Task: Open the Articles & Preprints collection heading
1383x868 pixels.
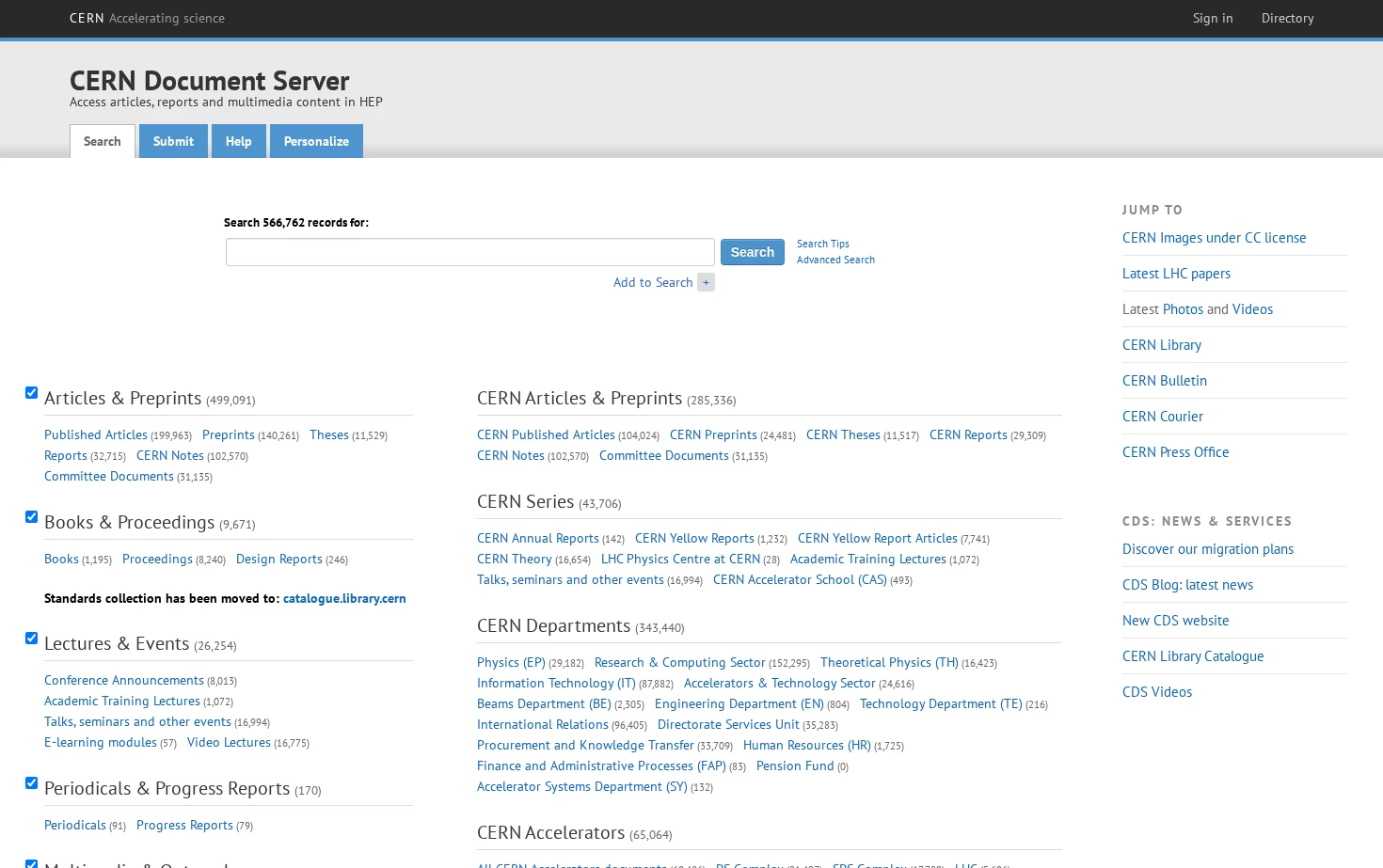Action: 122,398
